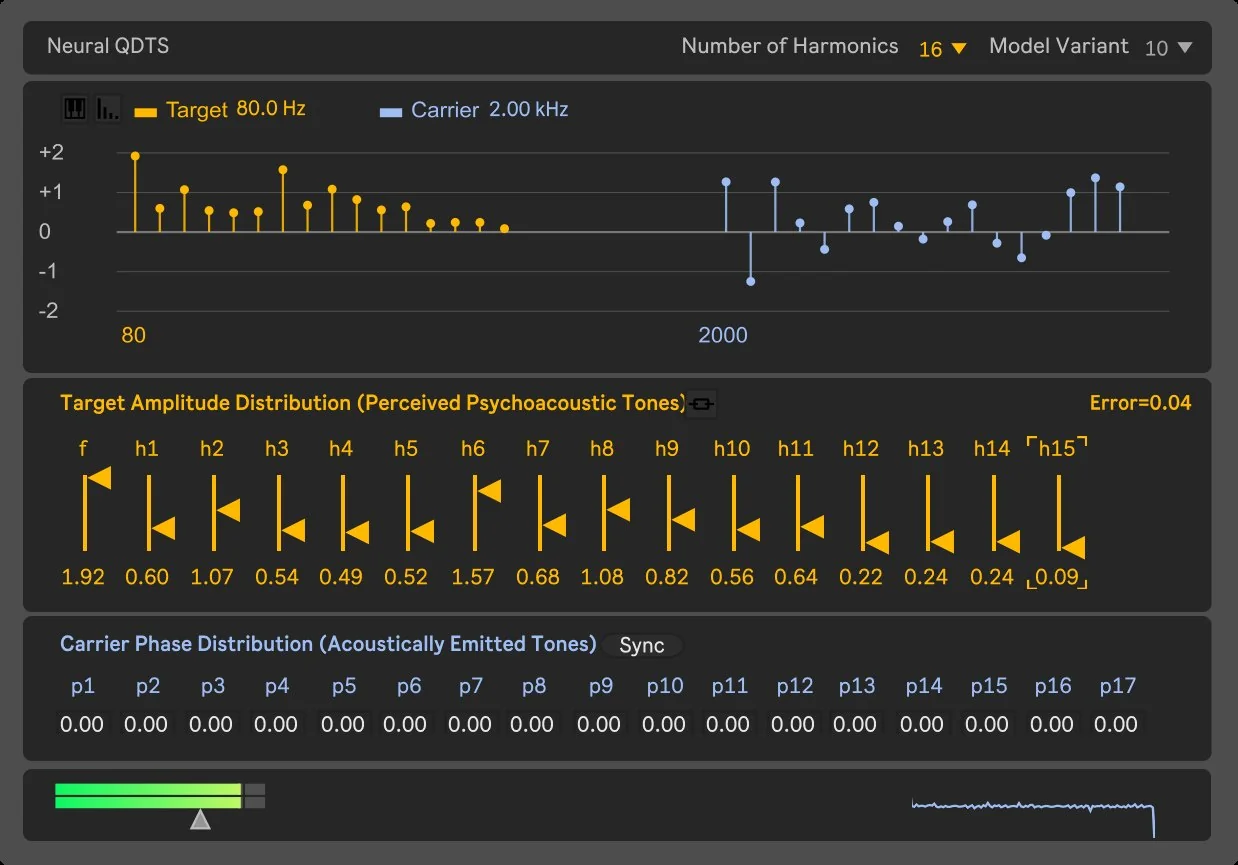The image size is (1238, 865).
Task: Click the h9 value 0.82
Action: click(x=667, y=577)
